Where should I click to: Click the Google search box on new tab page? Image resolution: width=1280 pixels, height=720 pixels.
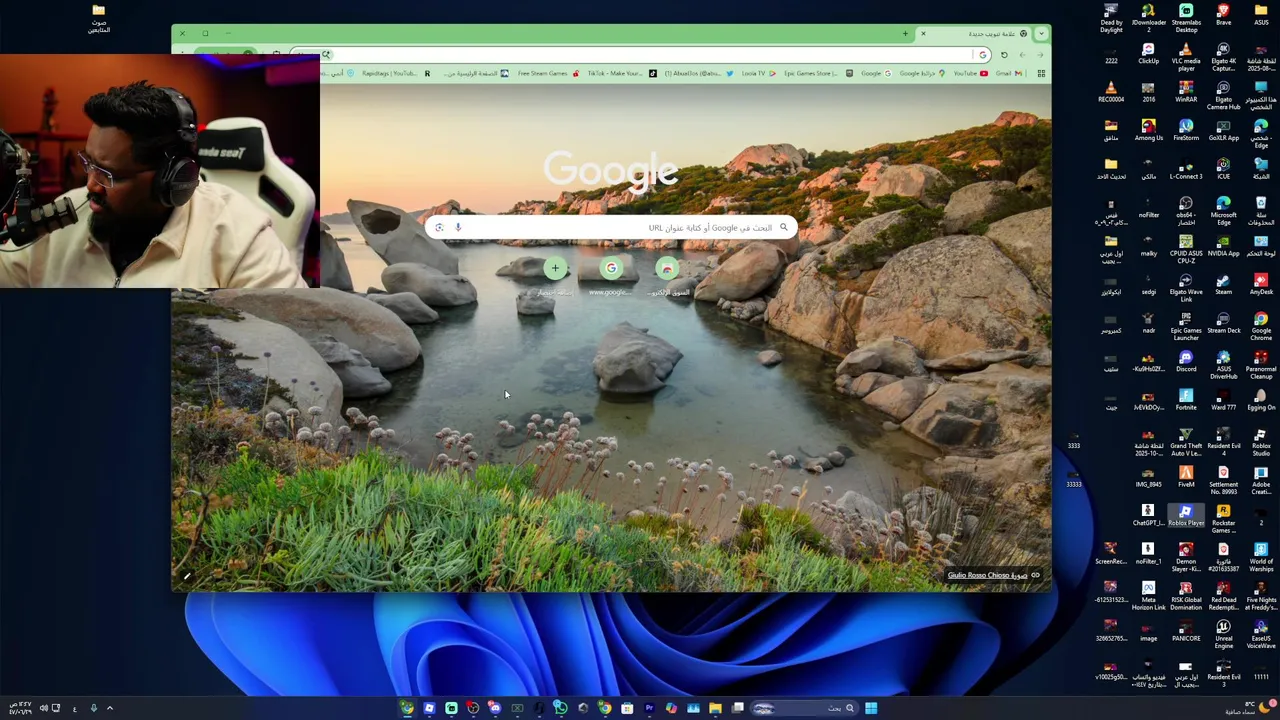coord(611,227)
